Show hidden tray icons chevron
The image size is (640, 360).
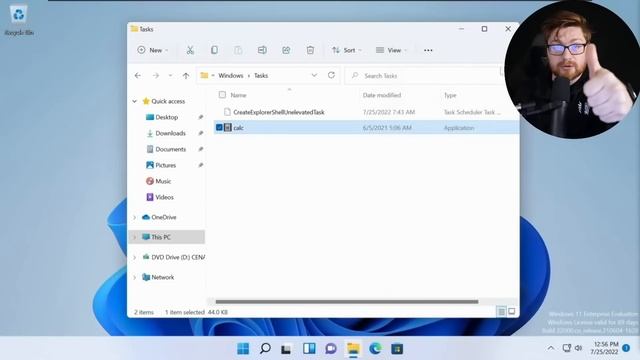(551, 348)
